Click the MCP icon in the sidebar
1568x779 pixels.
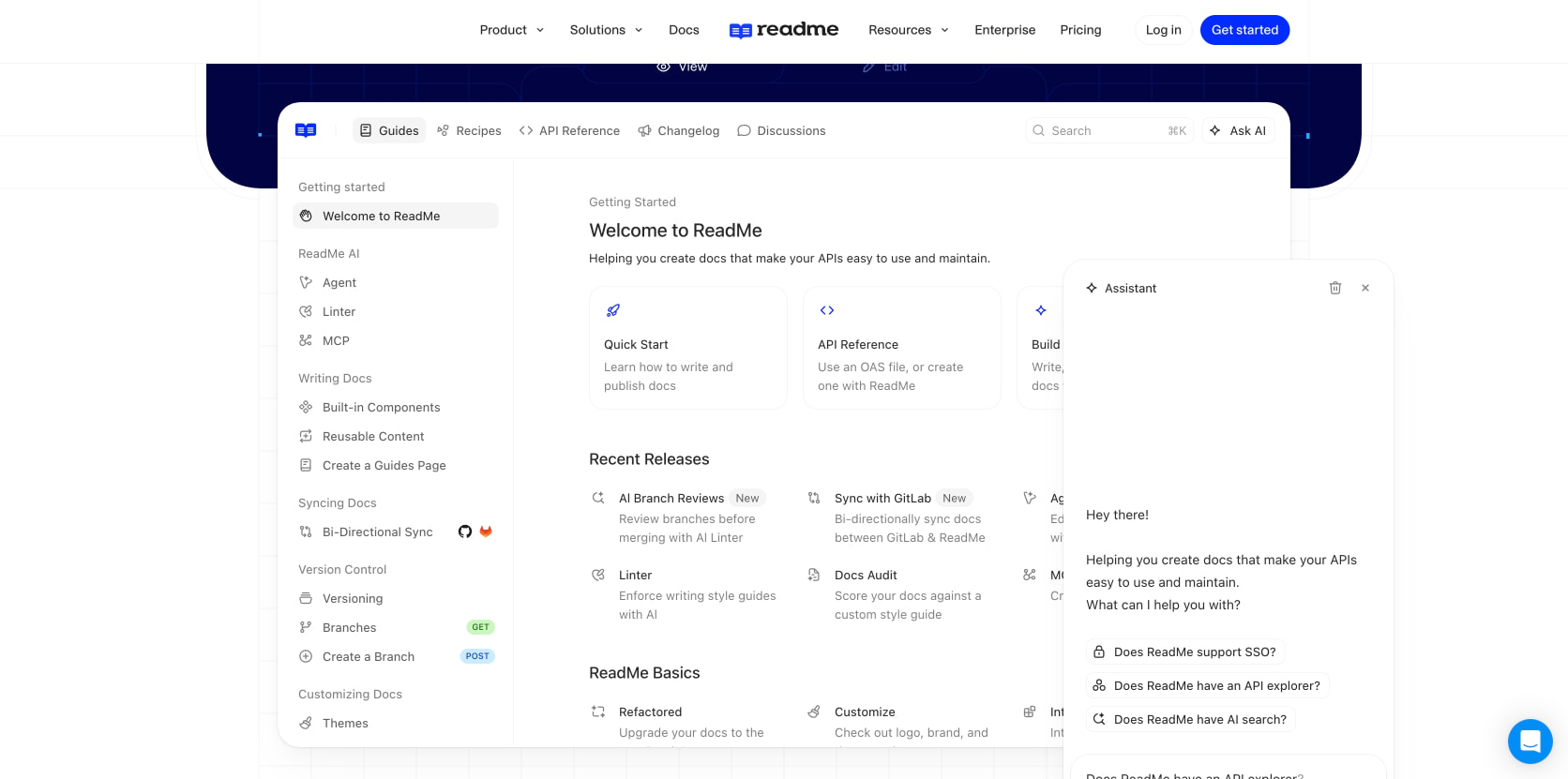[306, 340]
